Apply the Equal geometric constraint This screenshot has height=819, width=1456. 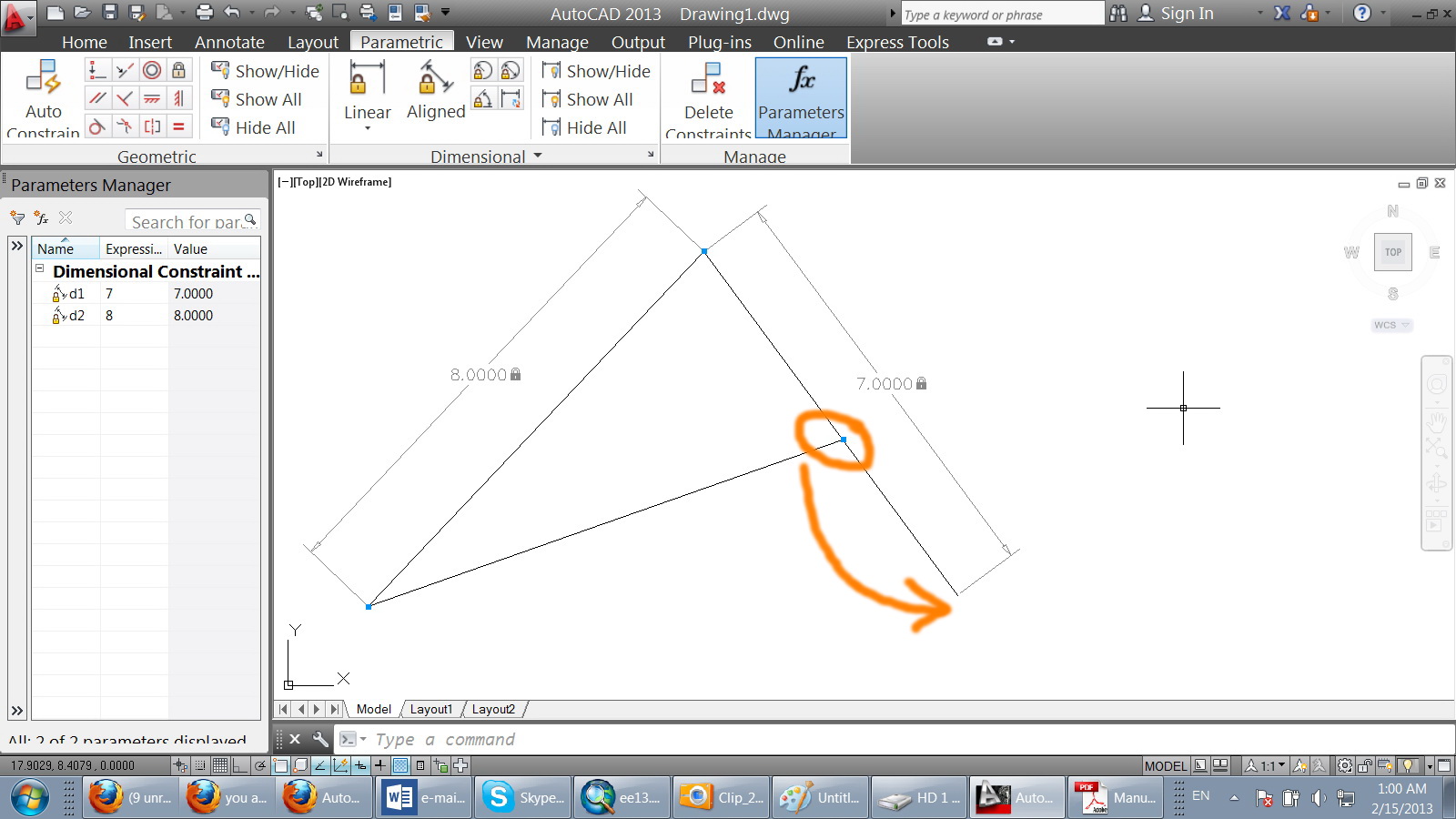(179, 127)
